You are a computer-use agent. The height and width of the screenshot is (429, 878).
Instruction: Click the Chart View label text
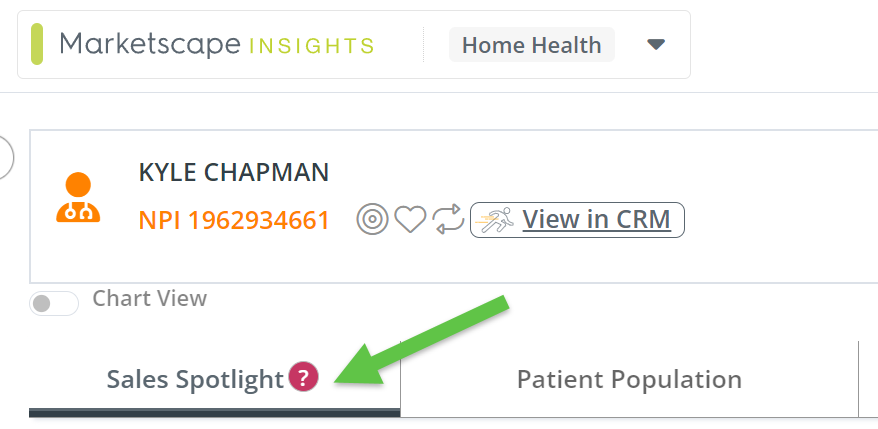[x=149, y=298]
